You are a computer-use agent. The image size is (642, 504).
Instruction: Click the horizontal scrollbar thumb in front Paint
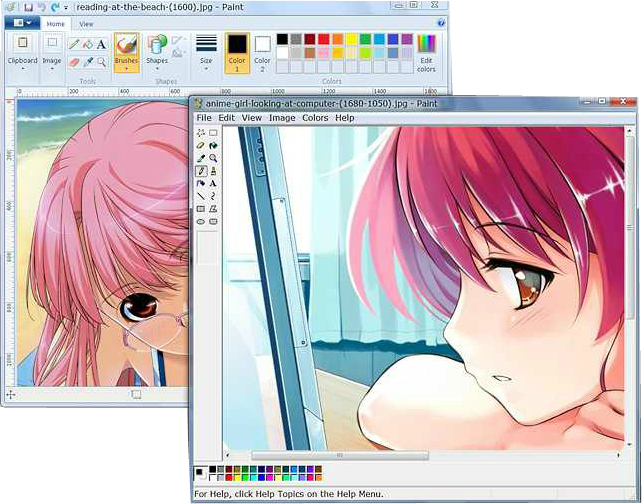click(340, 455)
